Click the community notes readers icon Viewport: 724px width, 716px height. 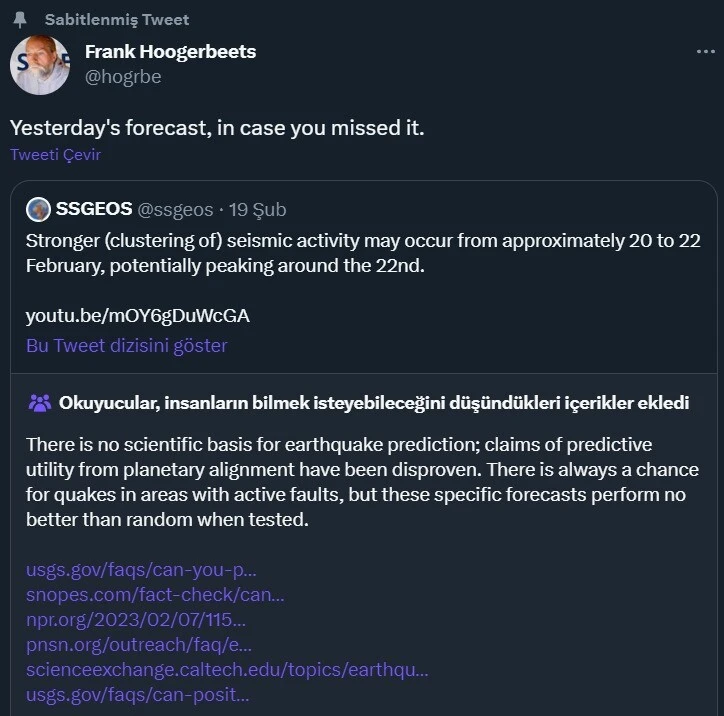pos(39,403)
